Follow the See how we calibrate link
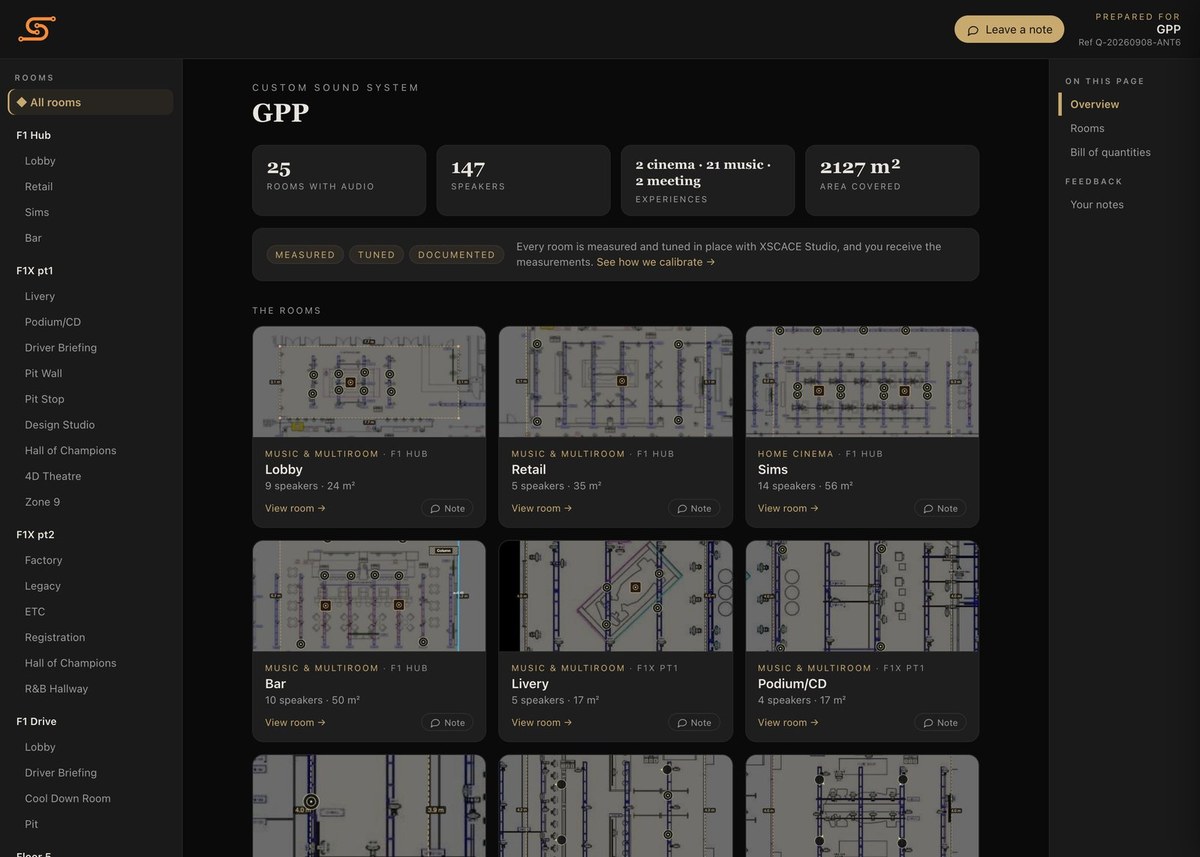Image resolution: width=1200 pixels, height=857 pixels. coord(656,262)
